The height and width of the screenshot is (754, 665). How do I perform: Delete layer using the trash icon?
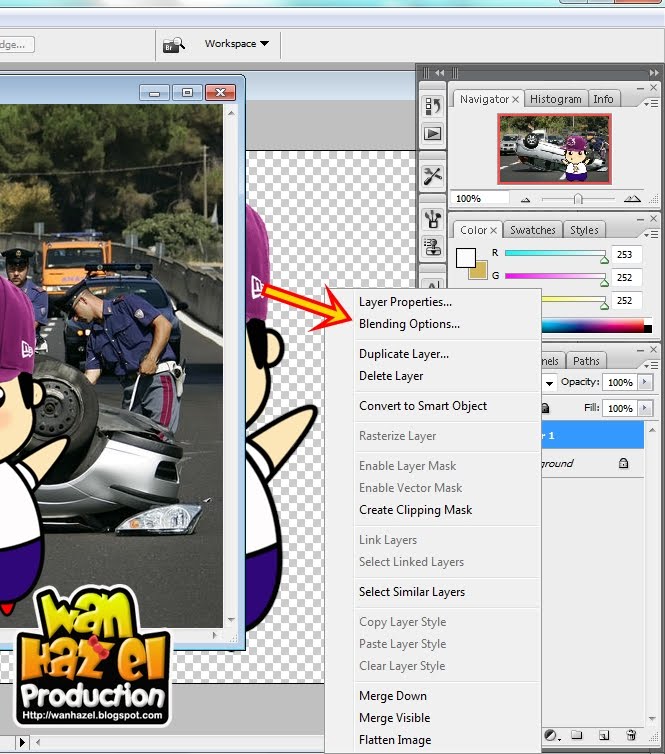pos(631,735)
